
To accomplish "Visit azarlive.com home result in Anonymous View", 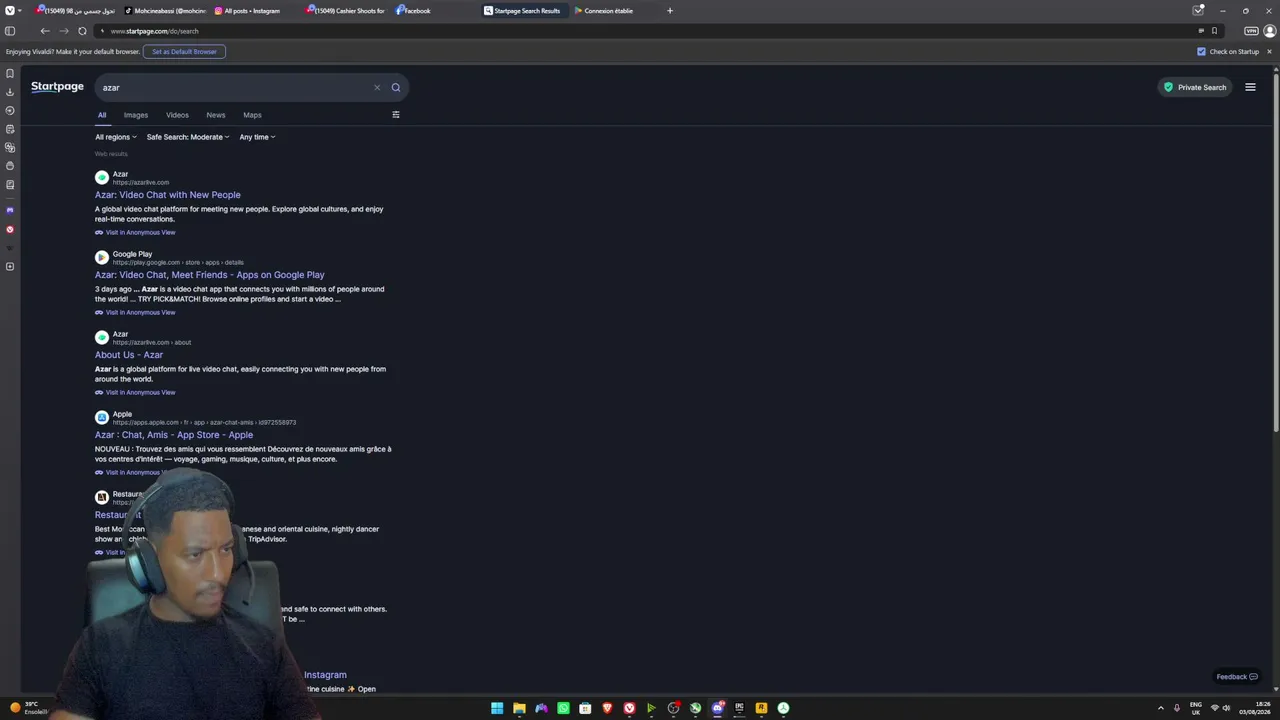I will [135, 232].
